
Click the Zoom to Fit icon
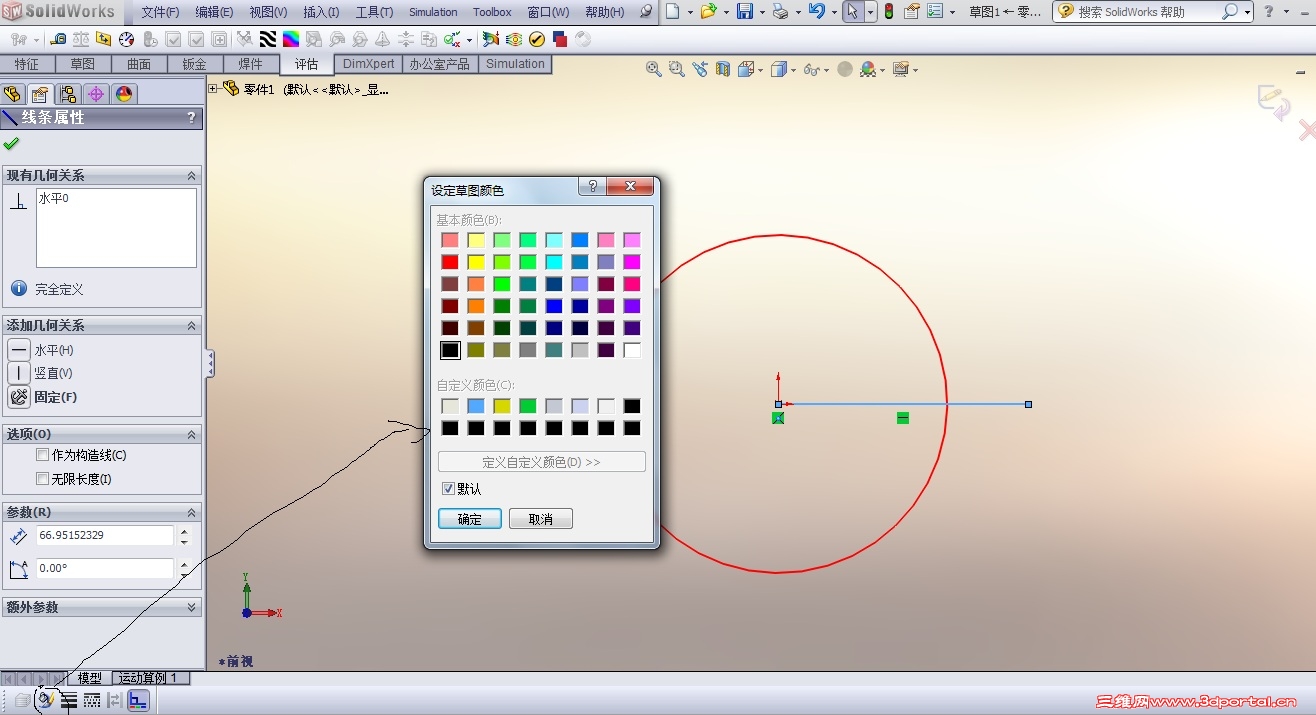pyautogui.click(x=654, y=69)
